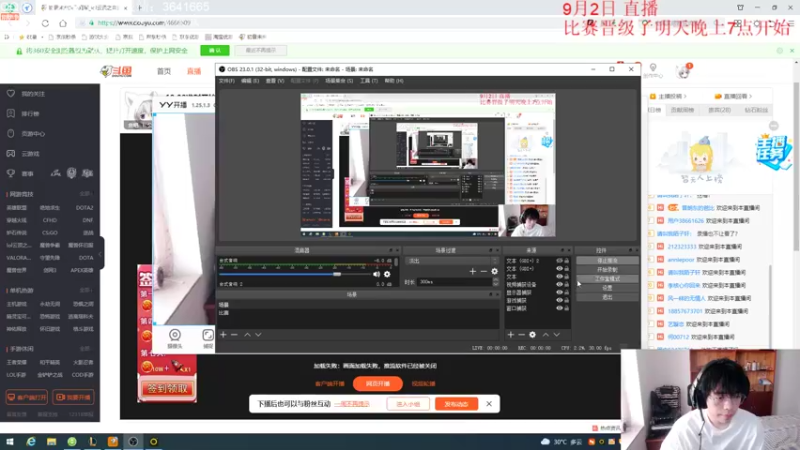The width and height of the screenshot is (800, 450).
Task: Open the 主播任务 badge icon near chat
Action: point(773,153)
